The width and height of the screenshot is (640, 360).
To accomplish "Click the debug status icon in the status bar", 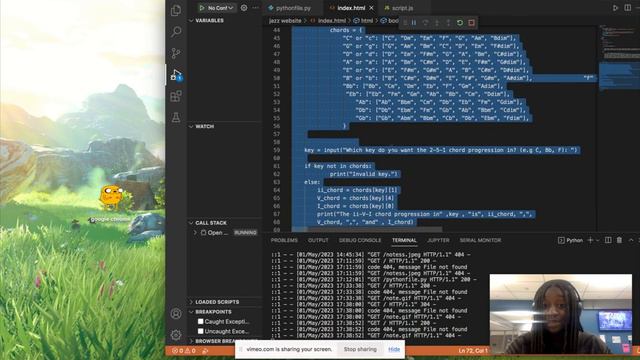I will click(205, 351).
